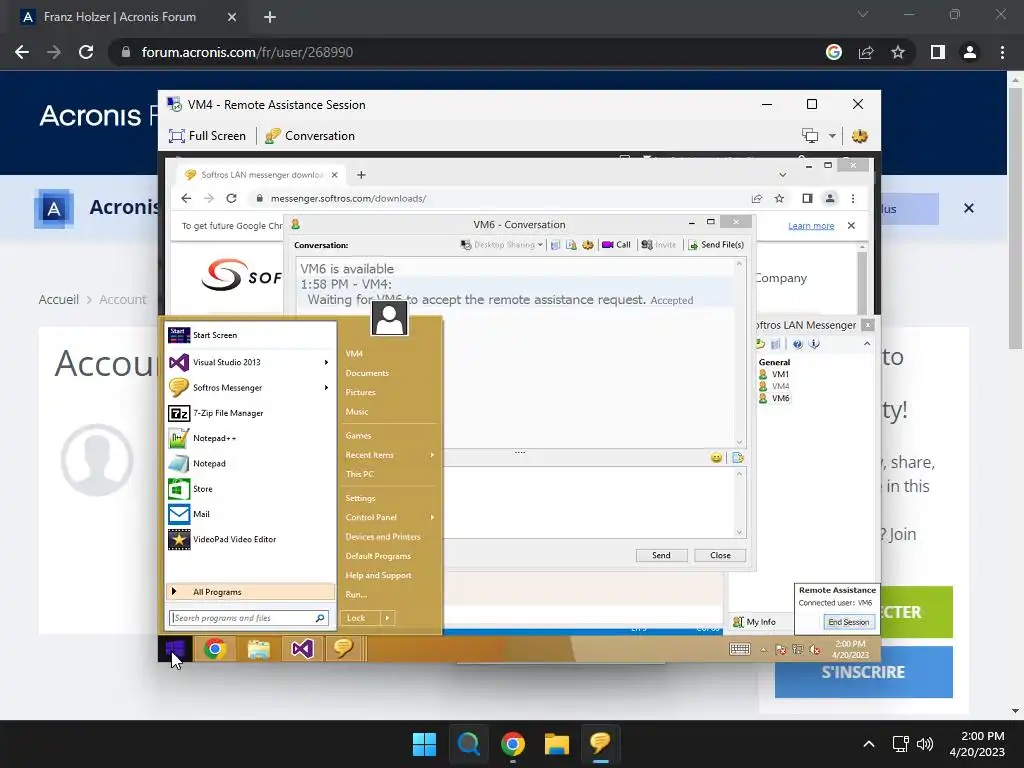Click the Lock button in start menu
The image size is (1024, 768).
pos(360,618)
